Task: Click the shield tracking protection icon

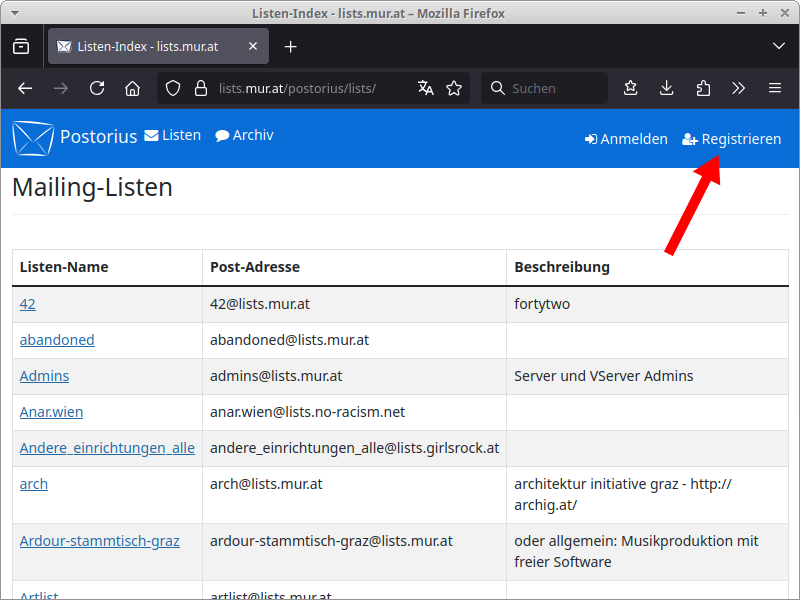Action: pyautogui.click(x=173, y=88)
